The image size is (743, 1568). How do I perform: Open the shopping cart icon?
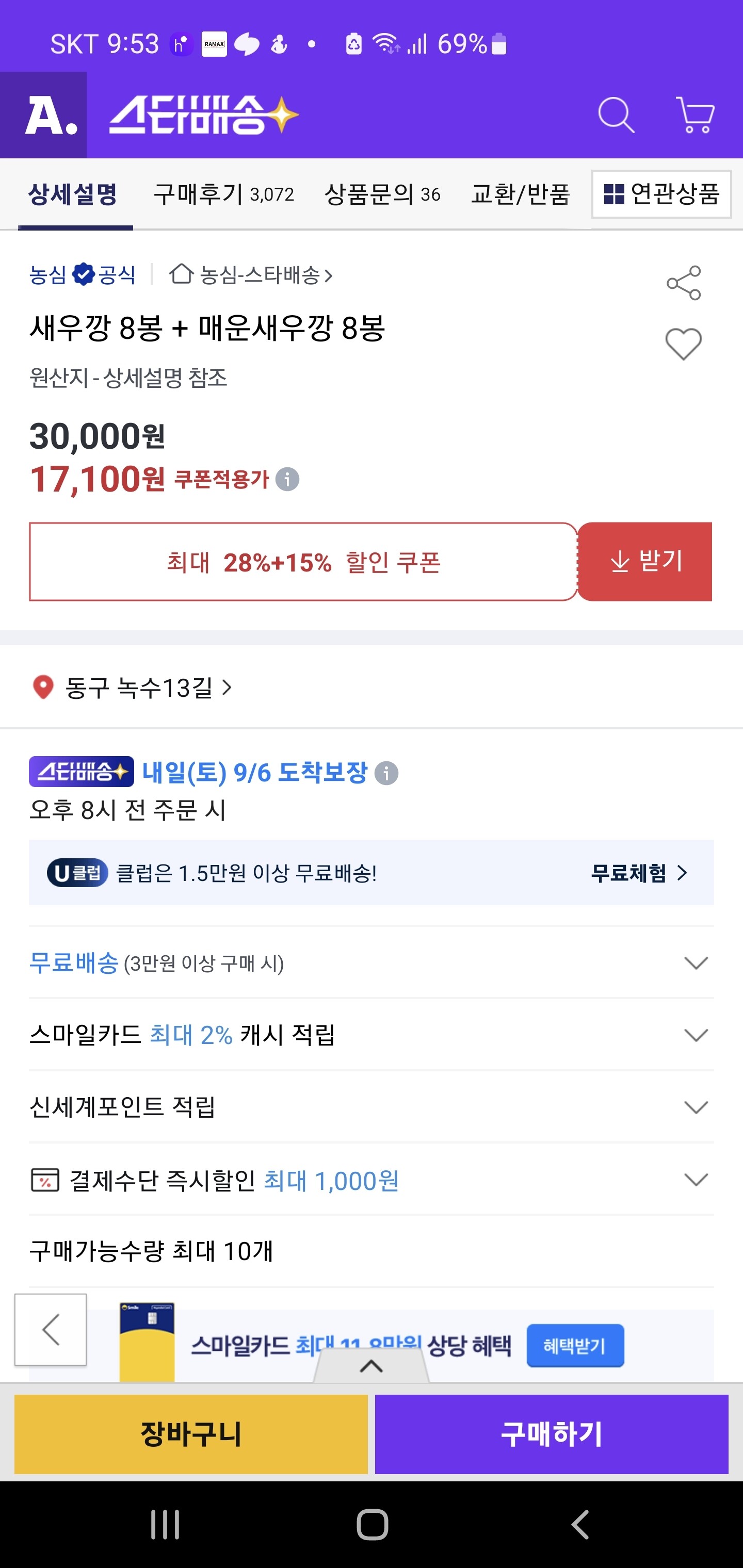(695, 115)
